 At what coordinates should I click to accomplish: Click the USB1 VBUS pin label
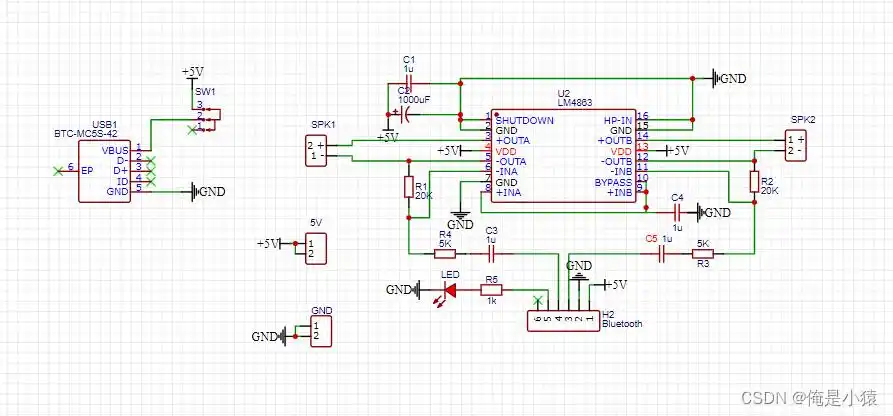point(117,150)
